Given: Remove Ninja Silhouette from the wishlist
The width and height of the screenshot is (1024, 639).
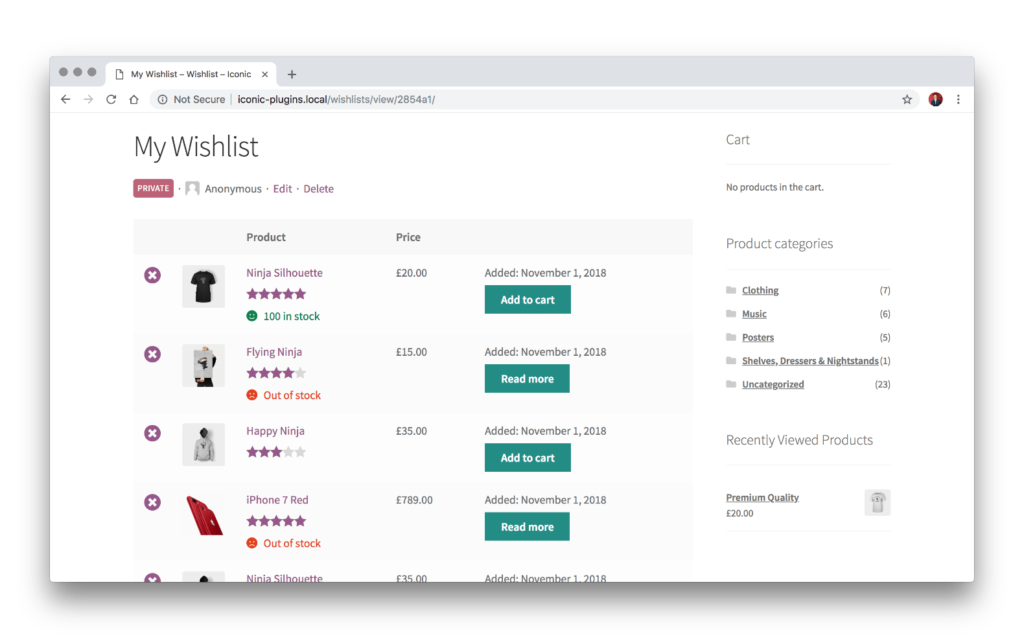Looking at the screenshot, I should pos(152,274).
